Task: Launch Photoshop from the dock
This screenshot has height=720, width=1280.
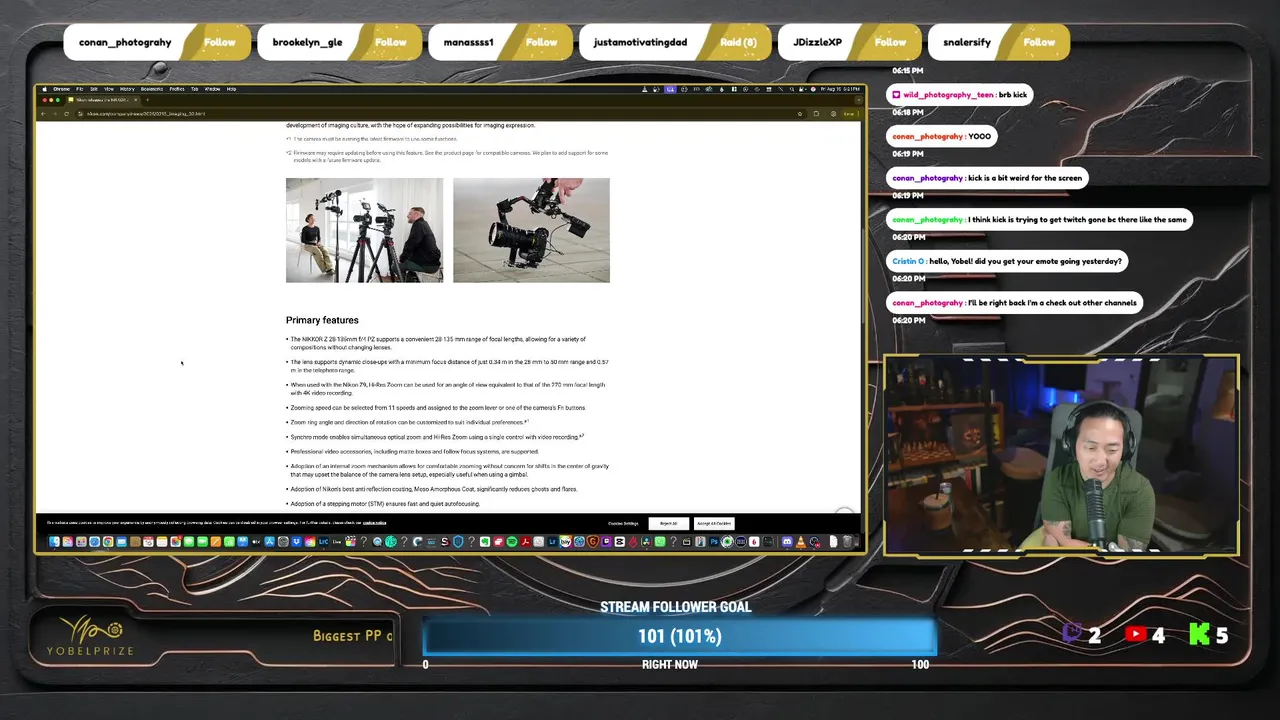Action: pos(714,542)
